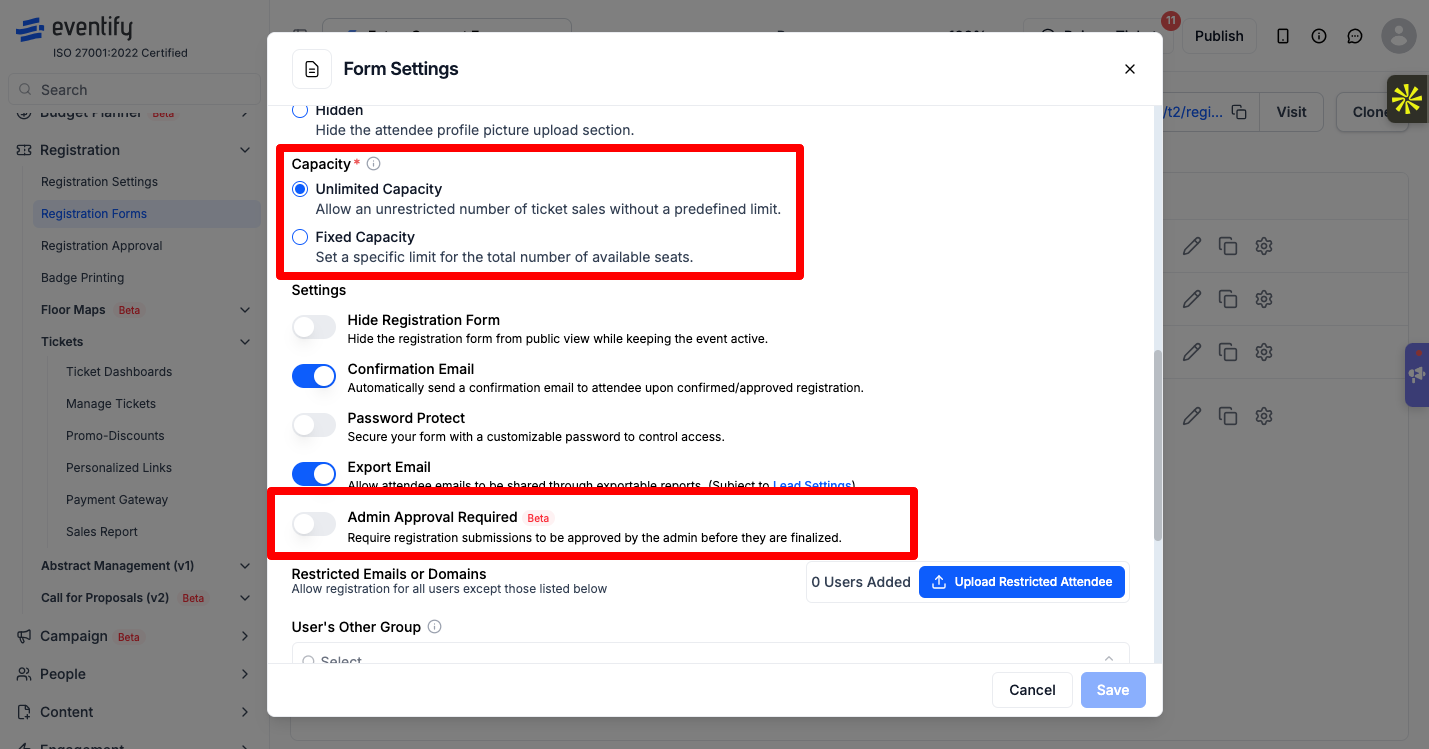Open the chat bubble icon in the top bar
This screenshot has width=1429, height=749.
[1355, 36]
